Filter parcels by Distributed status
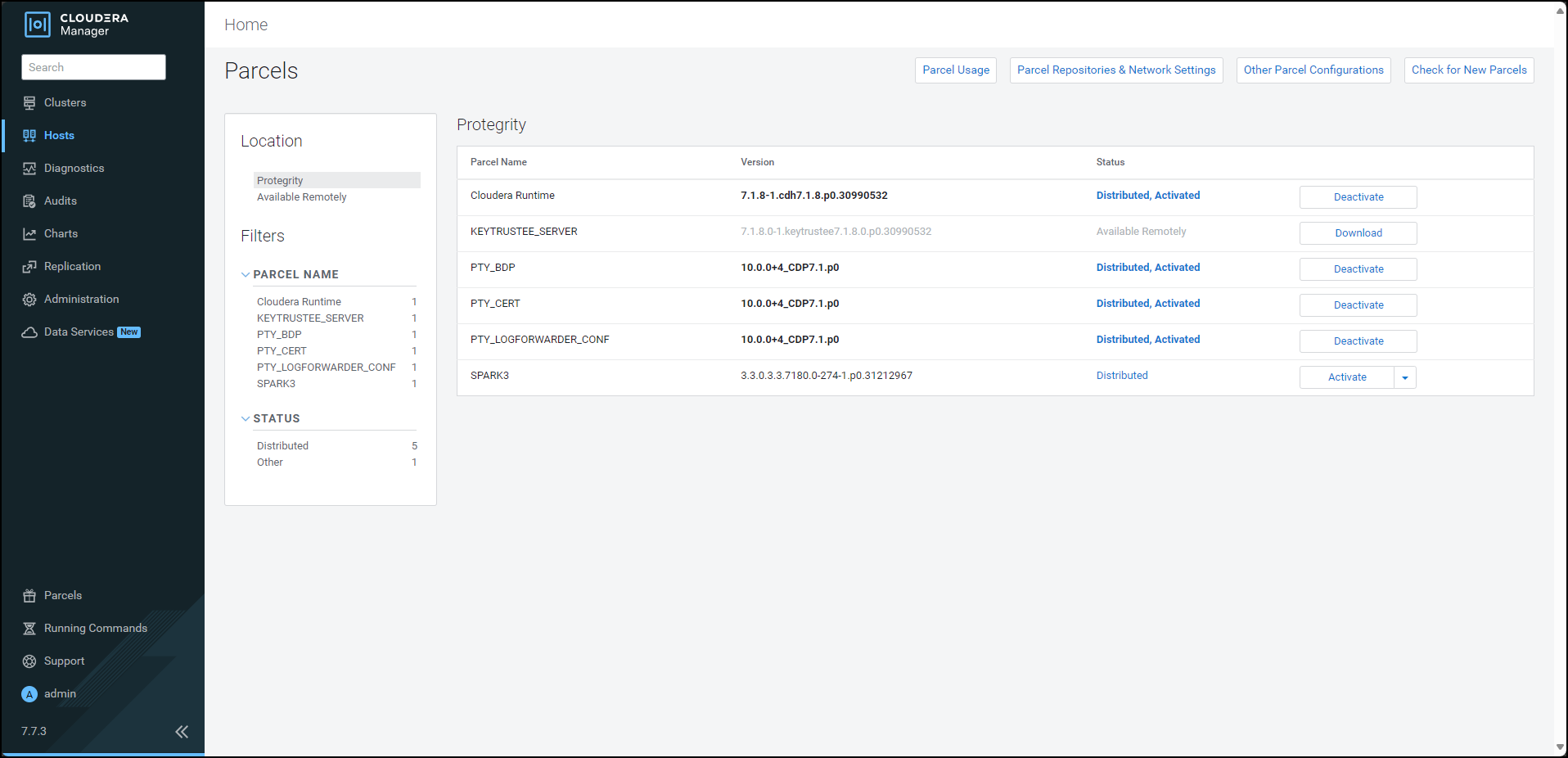1568x758 pixels. click(x=282, y=446)
